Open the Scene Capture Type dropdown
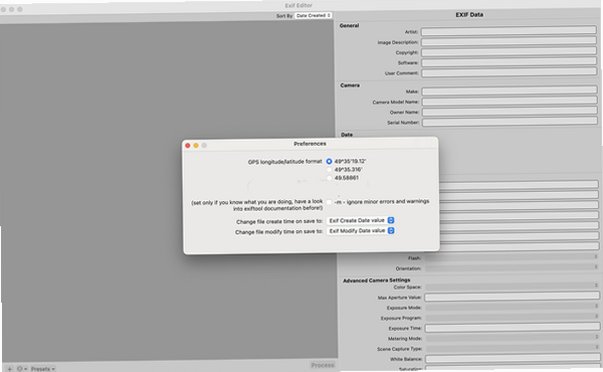Image resolution: width=603 pixels, height=372 pixels. (x=512, y=348)
